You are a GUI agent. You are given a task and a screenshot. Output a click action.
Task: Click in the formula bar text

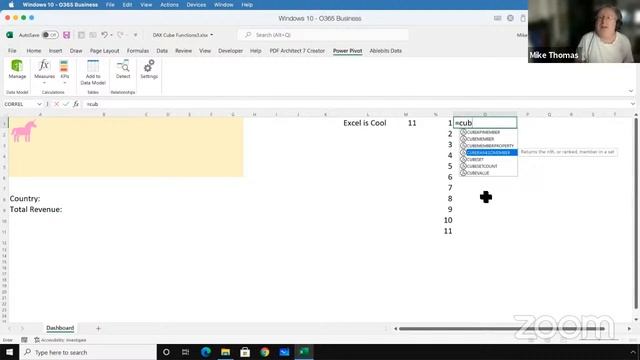pos(93,104)
